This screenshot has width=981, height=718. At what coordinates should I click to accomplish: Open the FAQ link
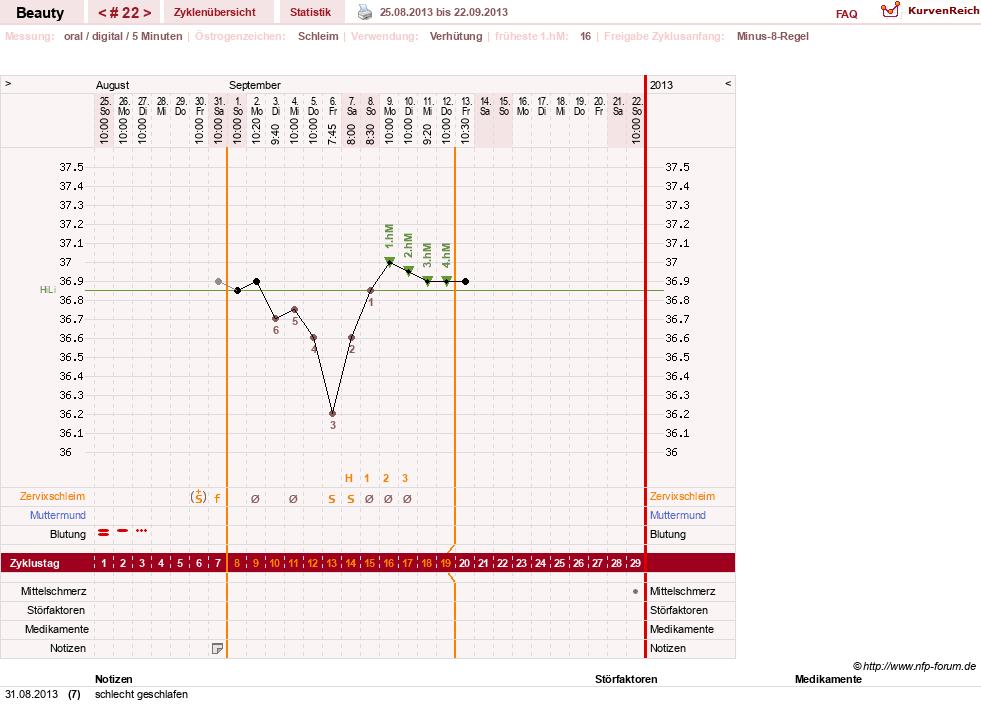pos(846,14)
